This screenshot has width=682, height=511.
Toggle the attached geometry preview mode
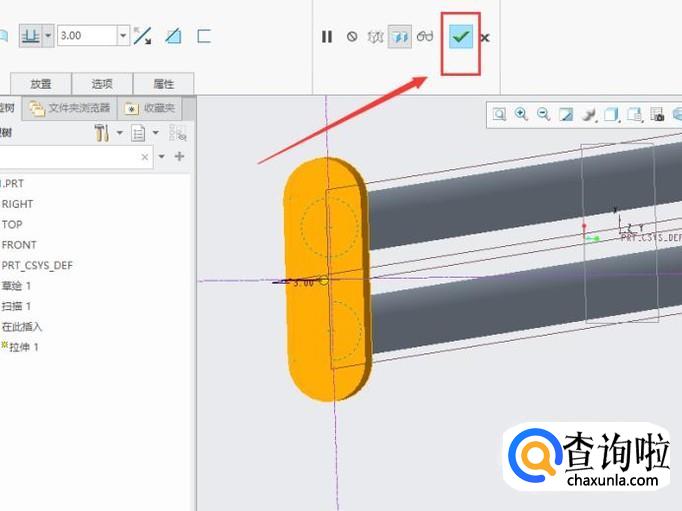(x=400, y=37)
